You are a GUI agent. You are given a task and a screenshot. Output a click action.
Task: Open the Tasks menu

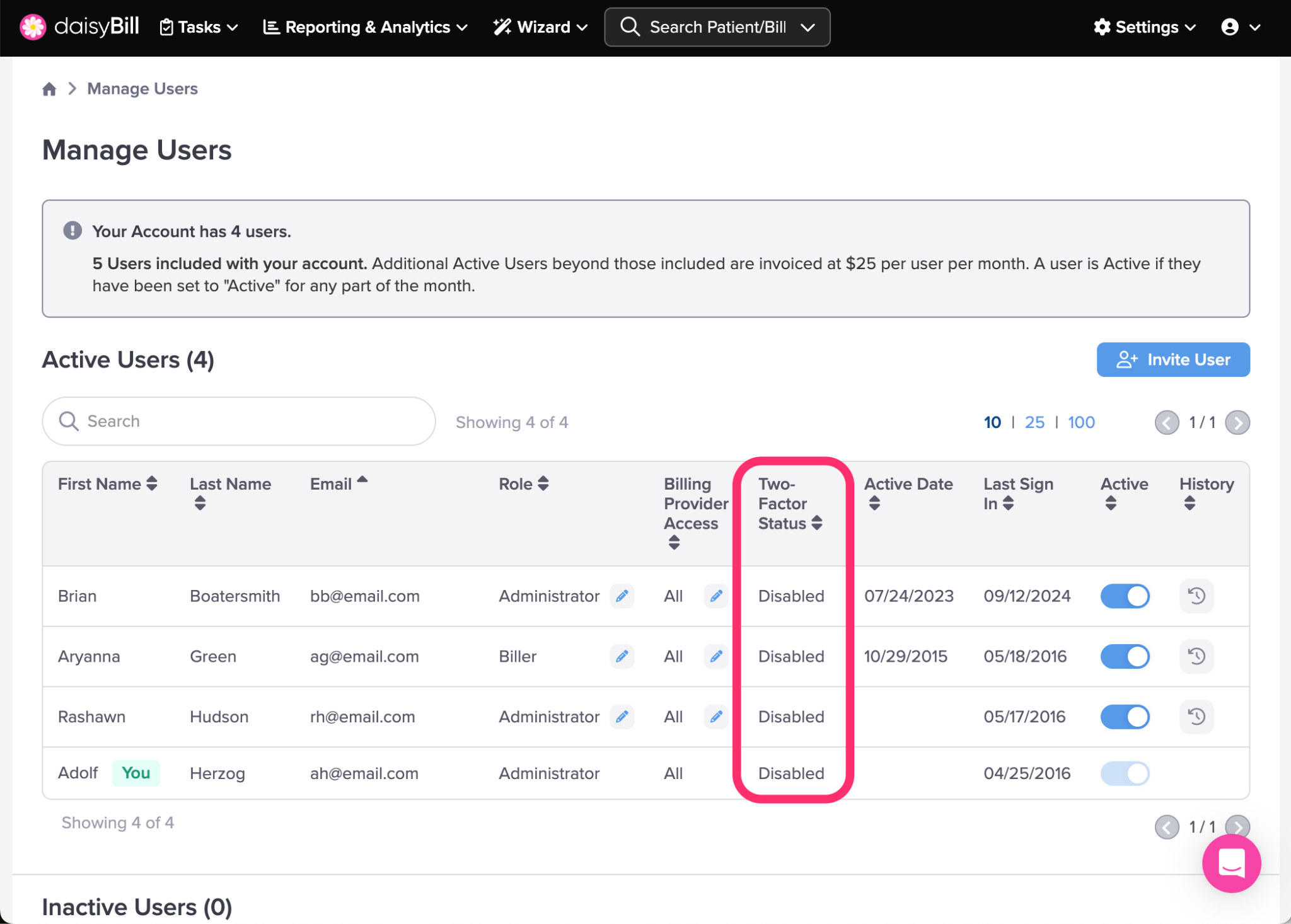pyautogui.click(x=199, y=27)
